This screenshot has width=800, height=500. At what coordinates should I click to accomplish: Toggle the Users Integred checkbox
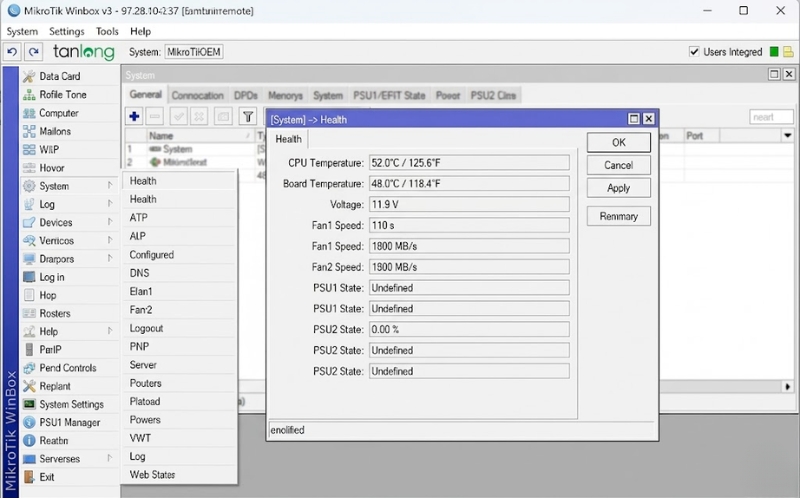click(x=695, y=52)
